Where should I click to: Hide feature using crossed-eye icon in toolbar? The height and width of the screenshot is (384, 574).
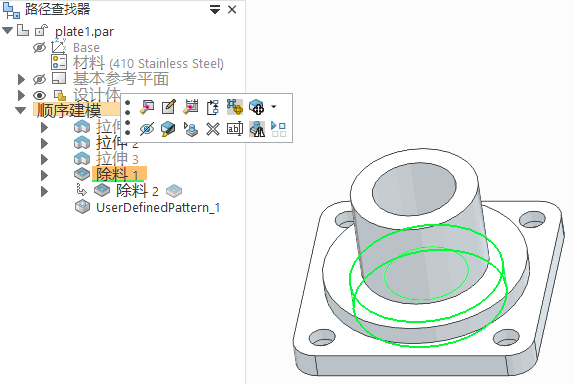(x=147, y=129)
